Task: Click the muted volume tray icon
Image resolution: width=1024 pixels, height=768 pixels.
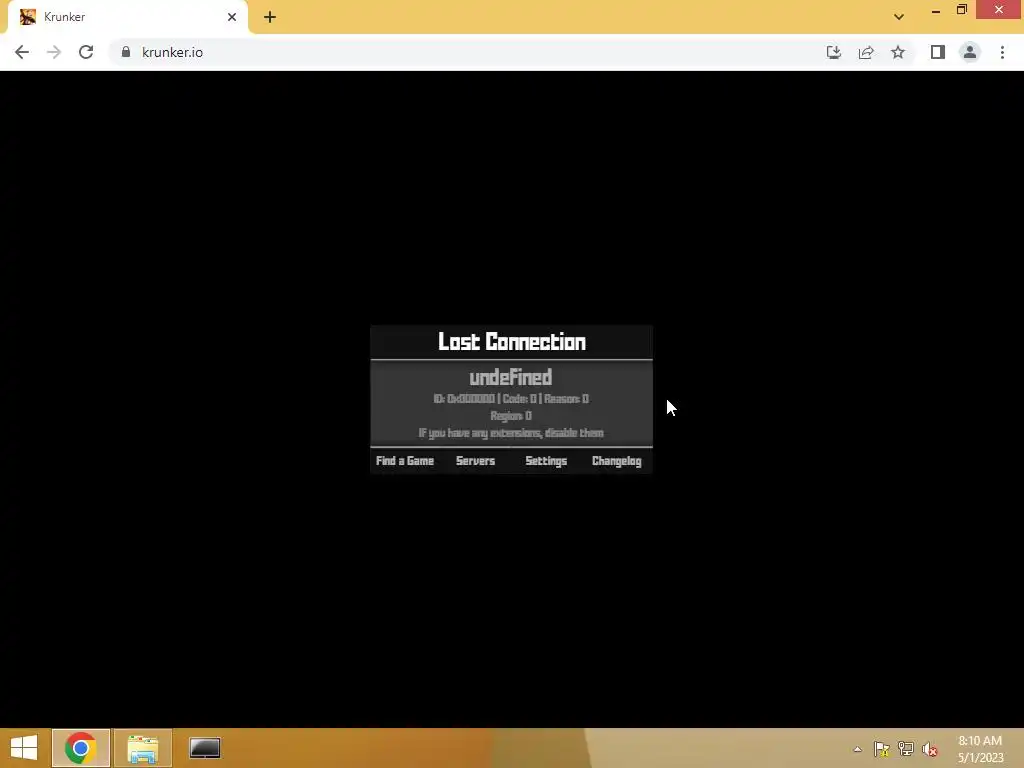Action: 930,749
